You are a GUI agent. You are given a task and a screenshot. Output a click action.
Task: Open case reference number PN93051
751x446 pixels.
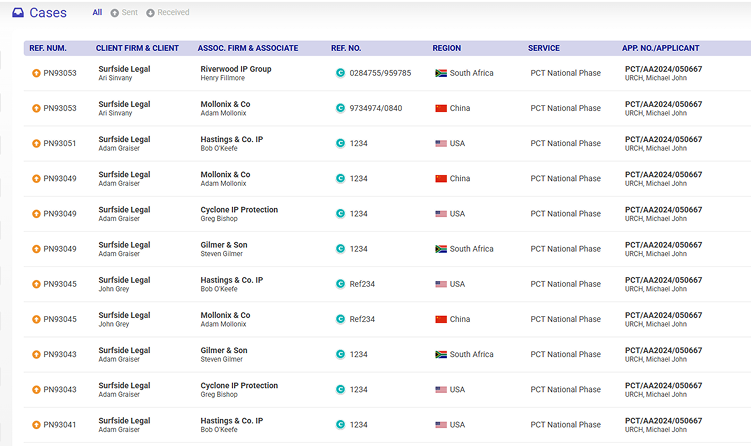click(60, 143)
